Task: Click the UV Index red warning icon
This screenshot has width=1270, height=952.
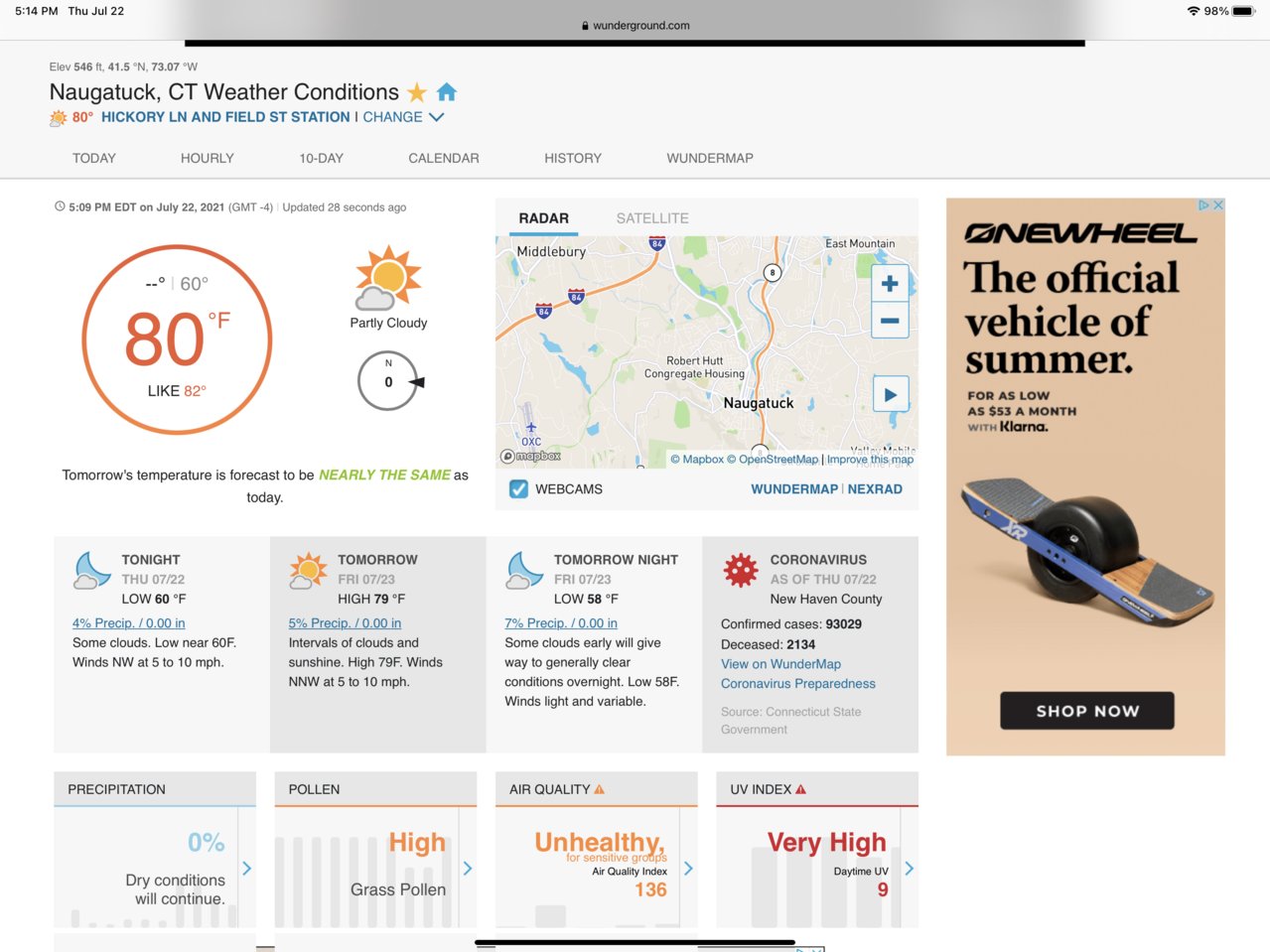Action: point(800,789)
